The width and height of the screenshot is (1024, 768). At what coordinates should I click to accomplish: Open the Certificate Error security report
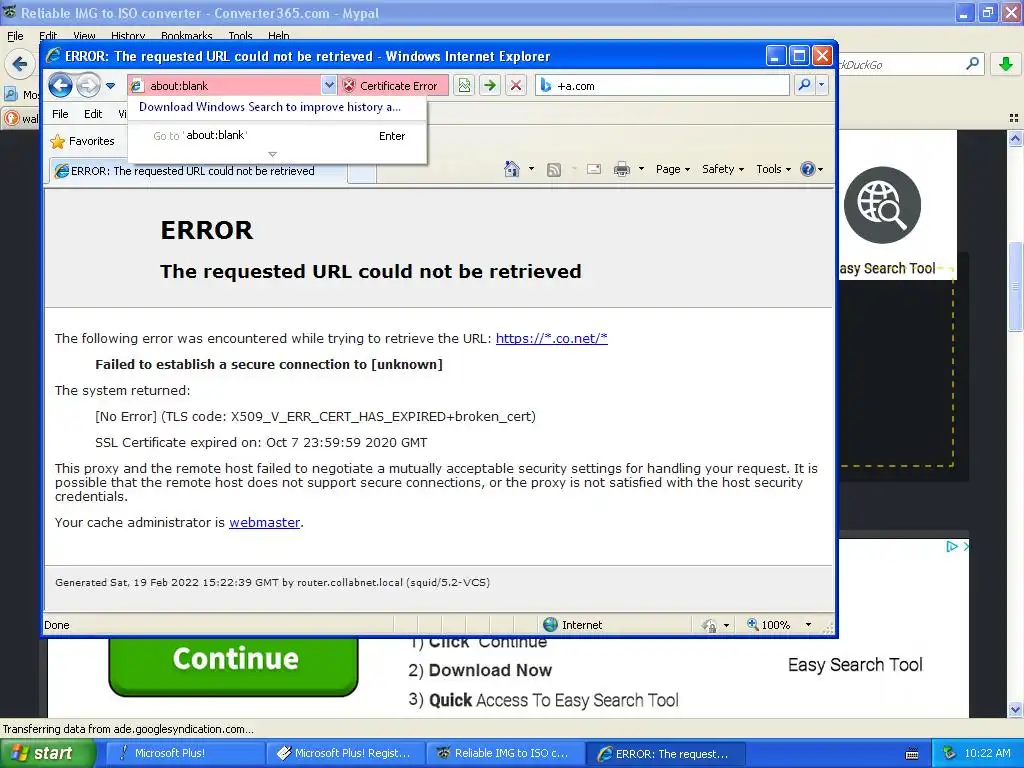392,86
